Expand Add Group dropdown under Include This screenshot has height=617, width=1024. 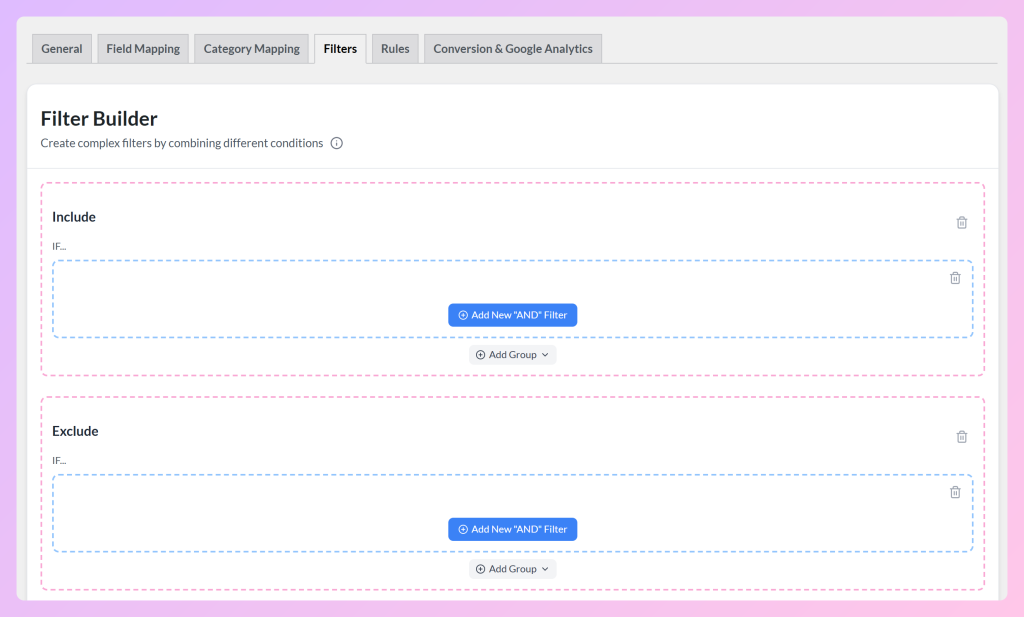tap(513, 355)
